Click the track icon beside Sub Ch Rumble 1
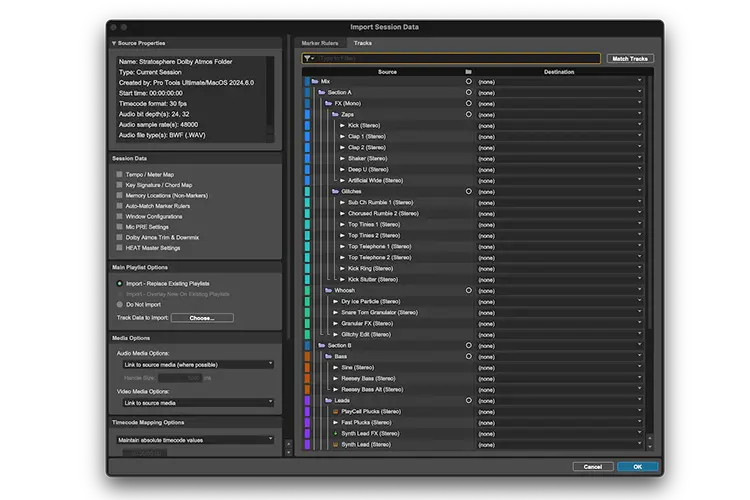 (342, 202)
